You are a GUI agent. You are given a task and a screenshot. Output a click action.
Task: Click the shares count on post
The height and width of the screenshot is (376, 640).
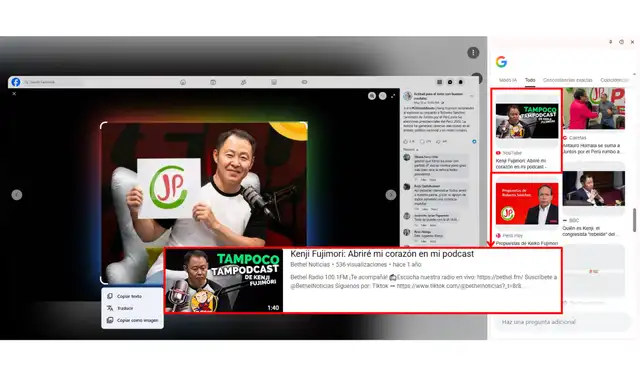point(441,142)
